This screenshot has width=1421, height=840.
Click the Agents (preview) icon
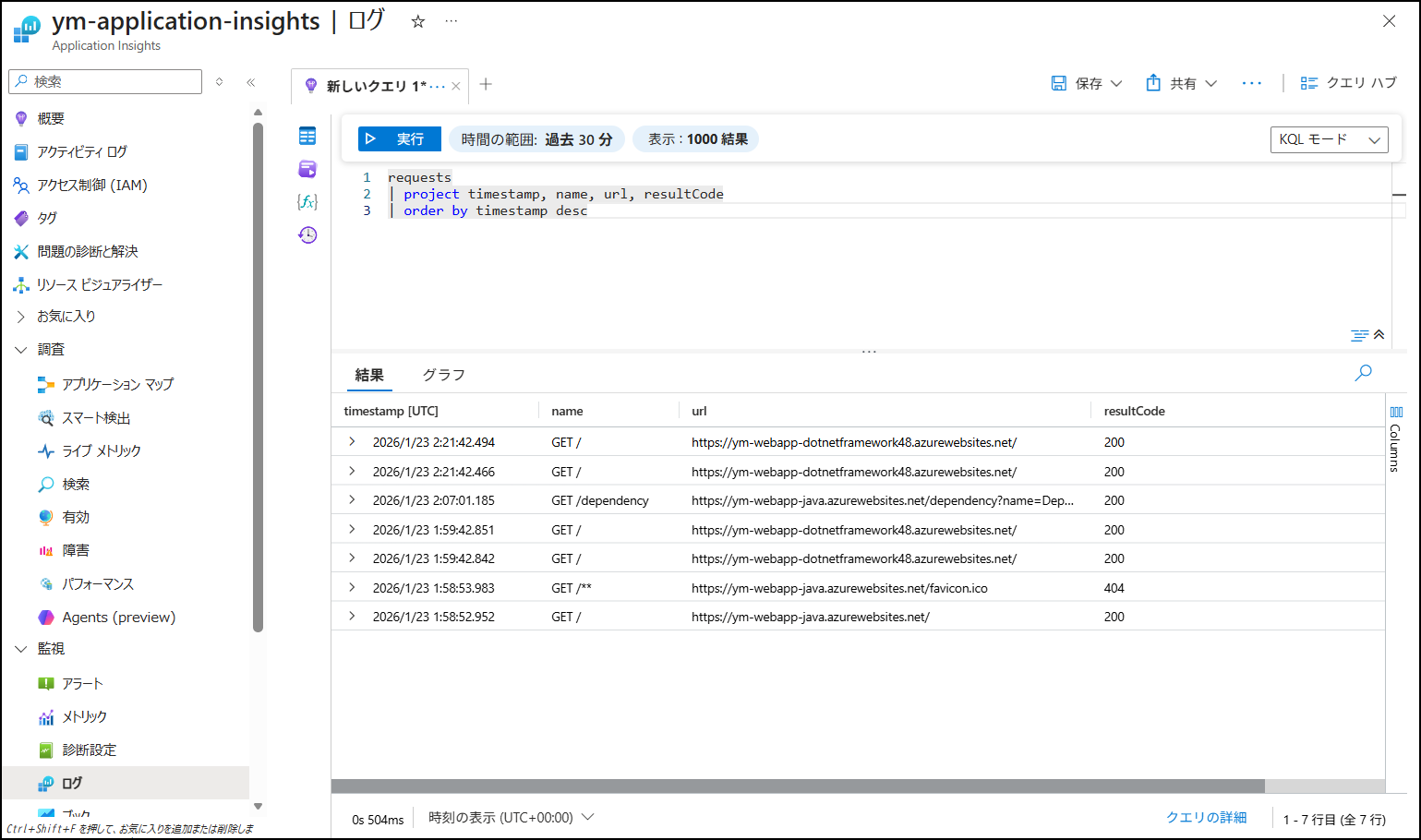point(46,617)
